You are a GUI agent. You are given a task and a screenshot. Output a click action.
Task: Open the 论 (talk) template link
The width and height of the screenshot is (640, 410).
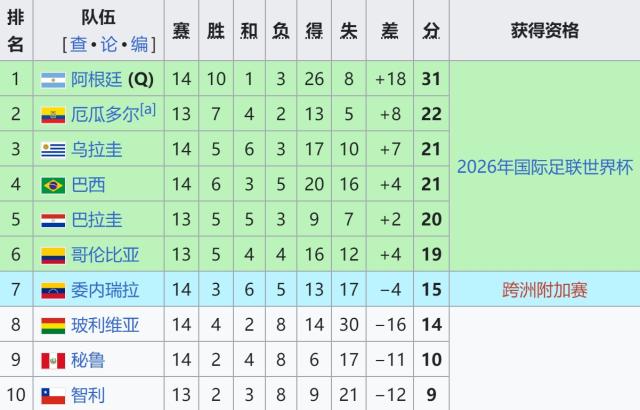coord(109,44)
